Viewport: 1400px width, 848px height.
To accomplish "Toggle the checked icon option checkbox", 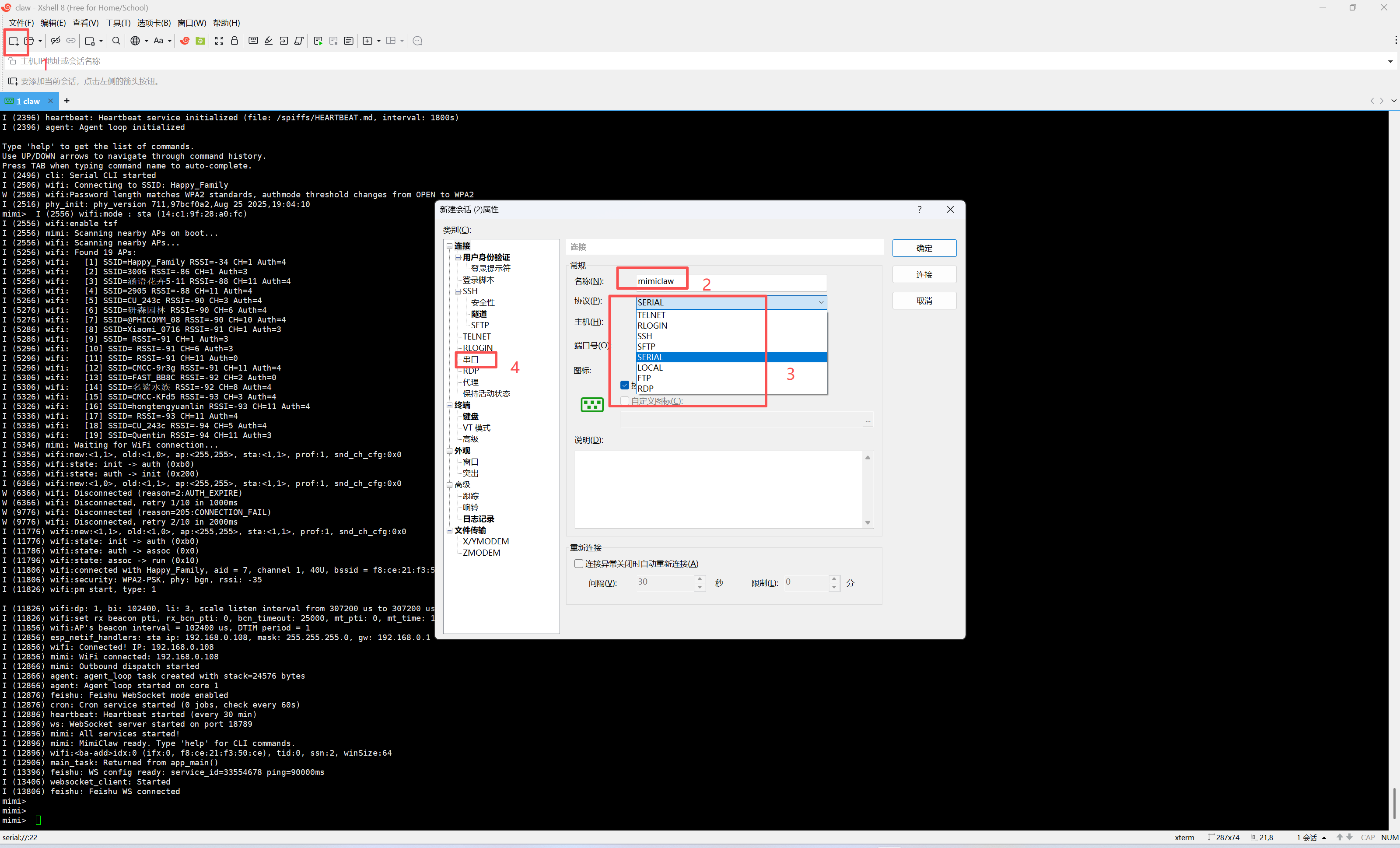I will point(625,385).
